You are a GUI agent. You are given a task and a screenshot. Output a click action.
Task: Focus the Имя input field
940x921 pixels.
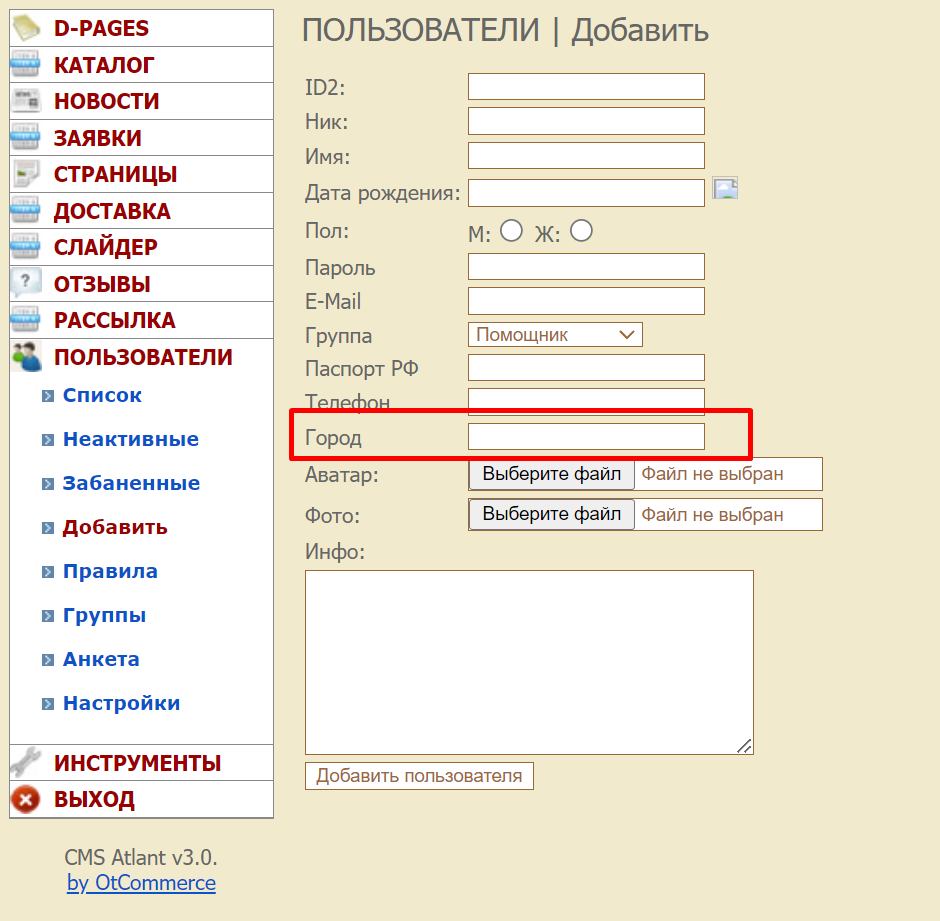pos(586,156)
